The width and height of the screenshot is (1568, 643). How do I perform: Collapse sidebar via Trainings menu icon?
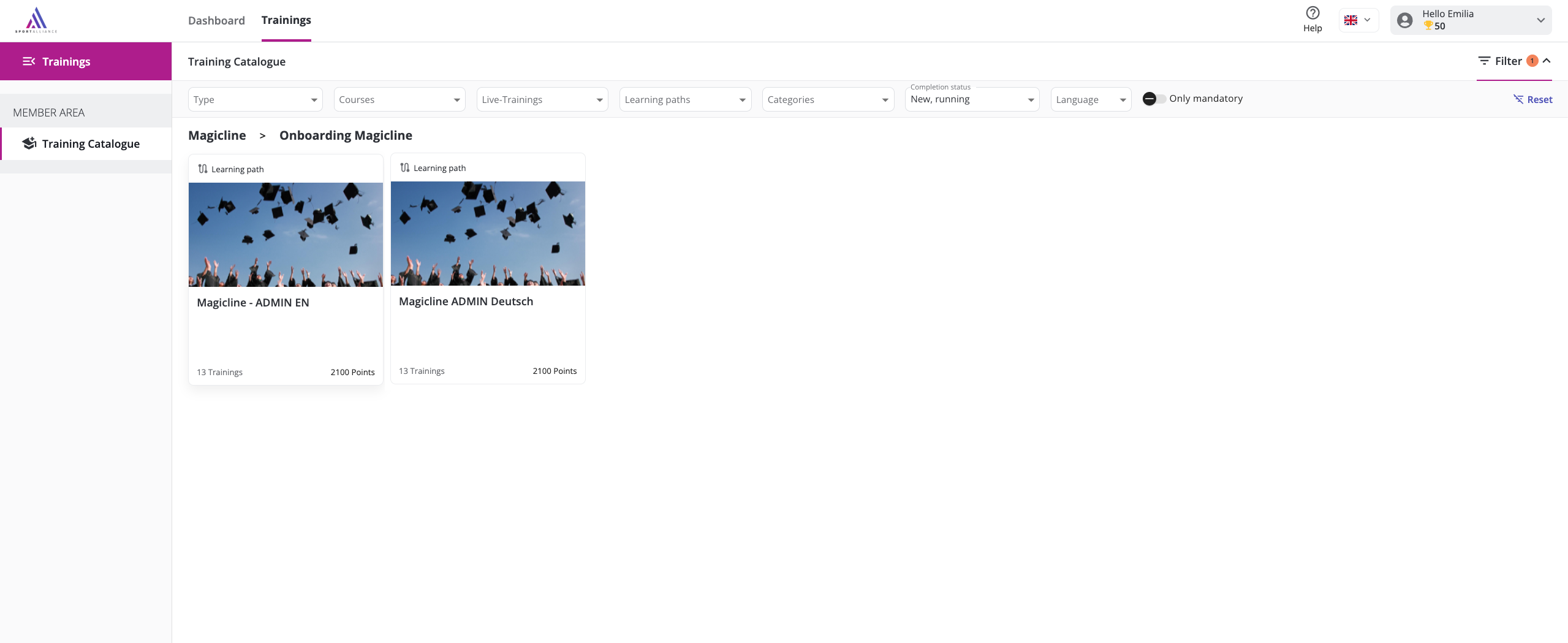point(29,61)
